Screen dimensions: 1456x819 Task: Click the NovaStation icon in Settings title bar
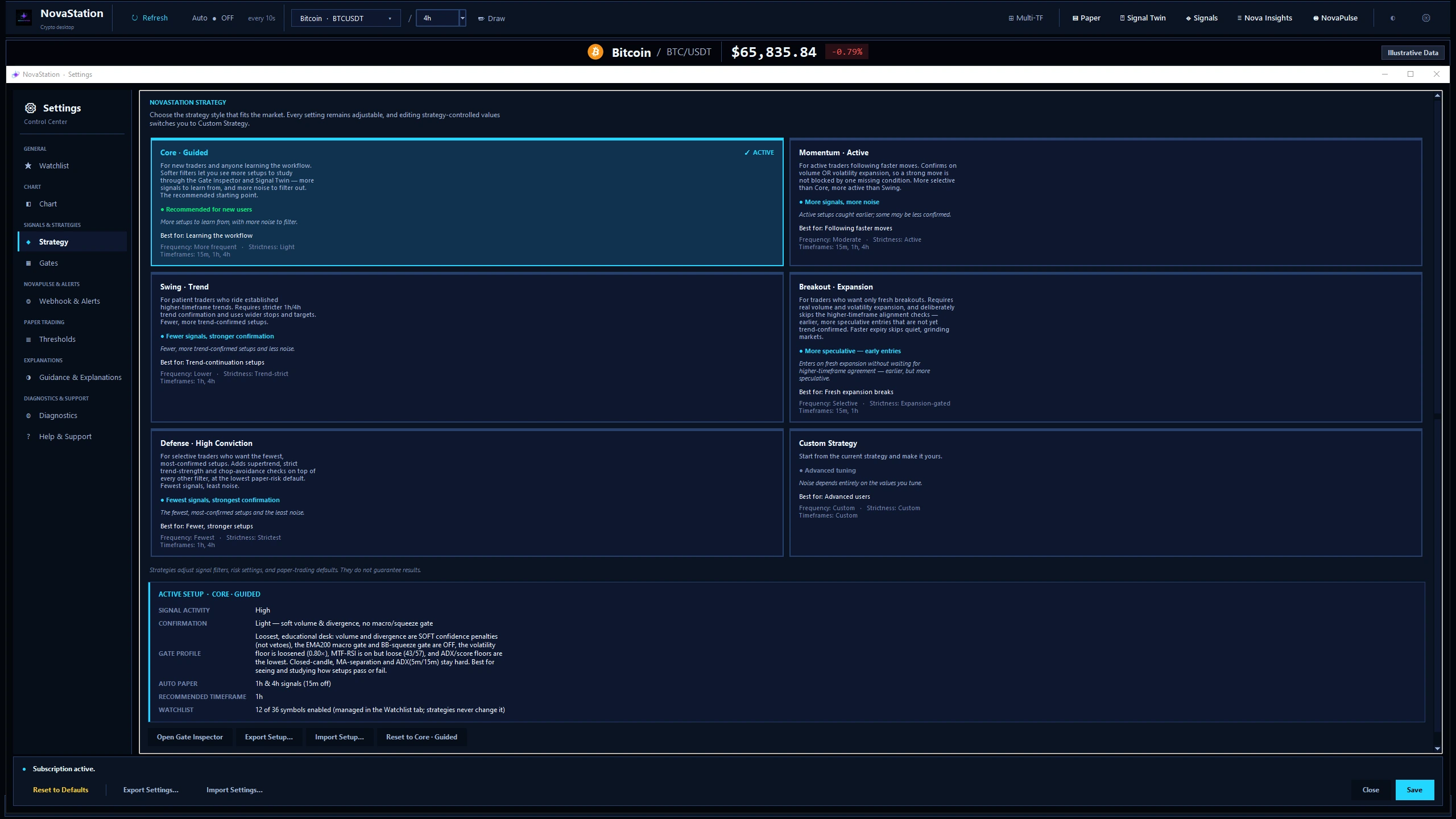[x=15, y=75]
